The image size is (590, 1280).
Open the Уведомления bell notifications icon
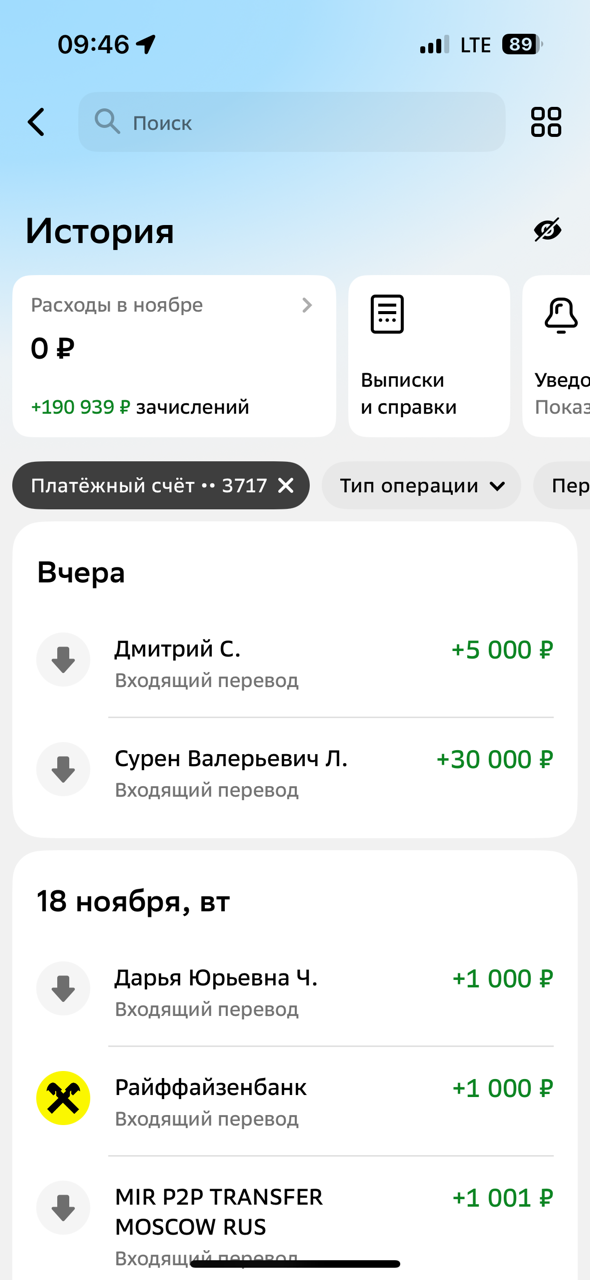560,313
